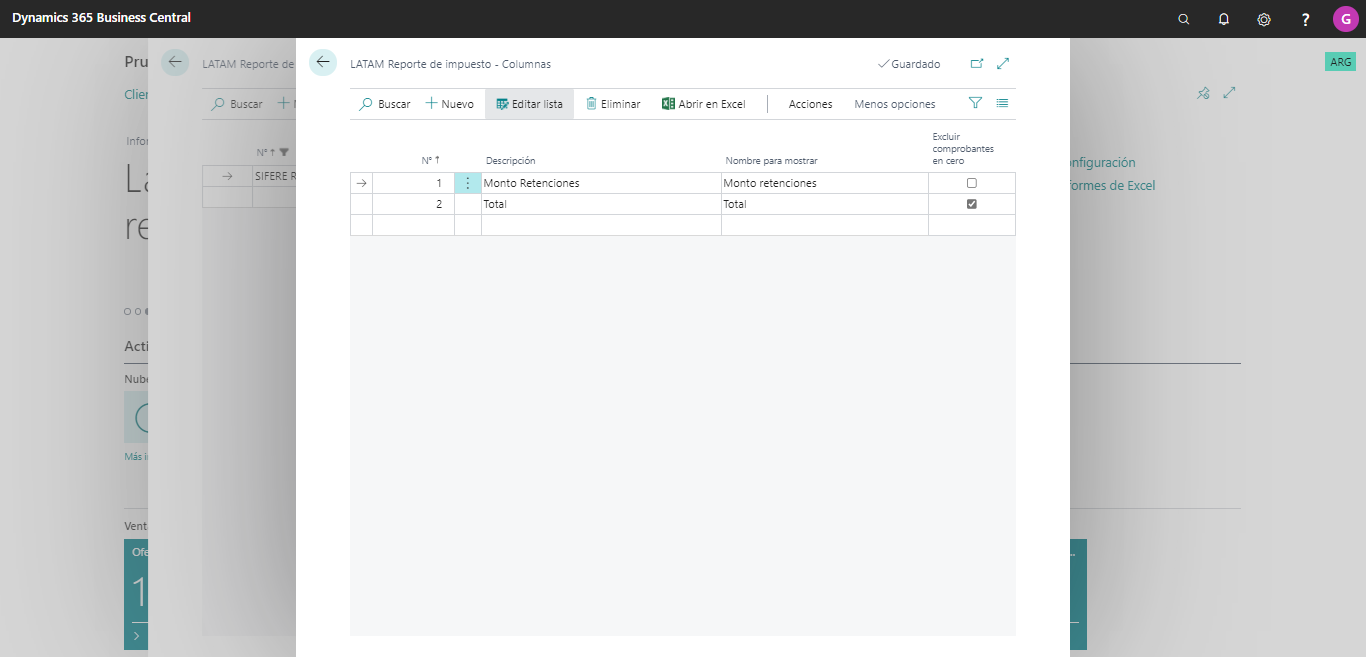Image resolution: width=1366 pixels, height=657 pixels.
Task: Click Nuevo to add a column
Action: click(x=450, y=104)
